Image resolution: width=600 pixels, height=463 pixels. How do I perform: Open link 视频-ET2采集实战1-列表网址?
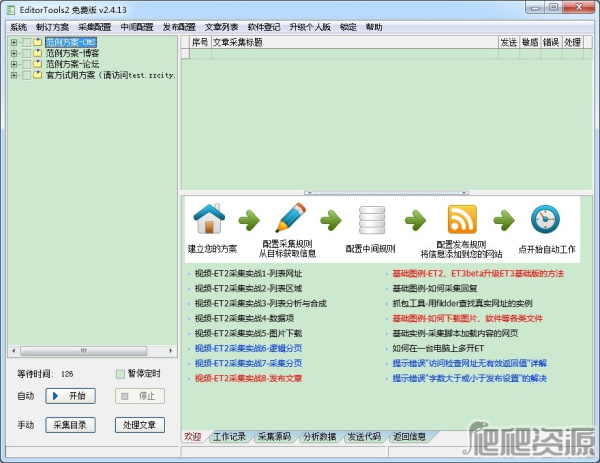point(248,274)
